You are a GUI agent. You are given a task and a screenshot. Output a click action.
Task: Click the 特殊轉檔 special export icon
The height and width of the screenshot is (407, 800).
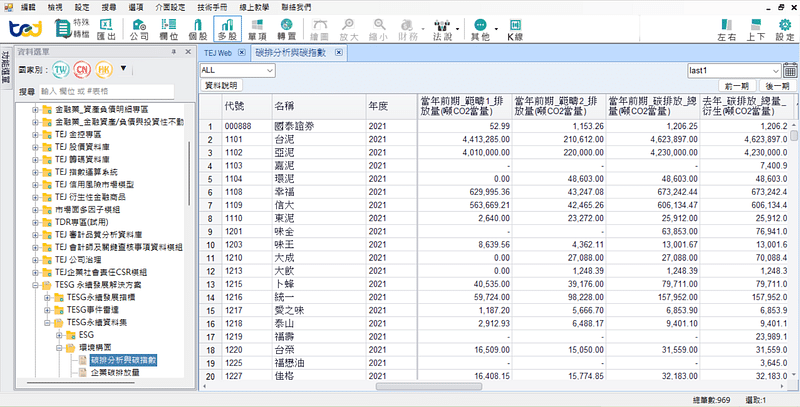72,29
